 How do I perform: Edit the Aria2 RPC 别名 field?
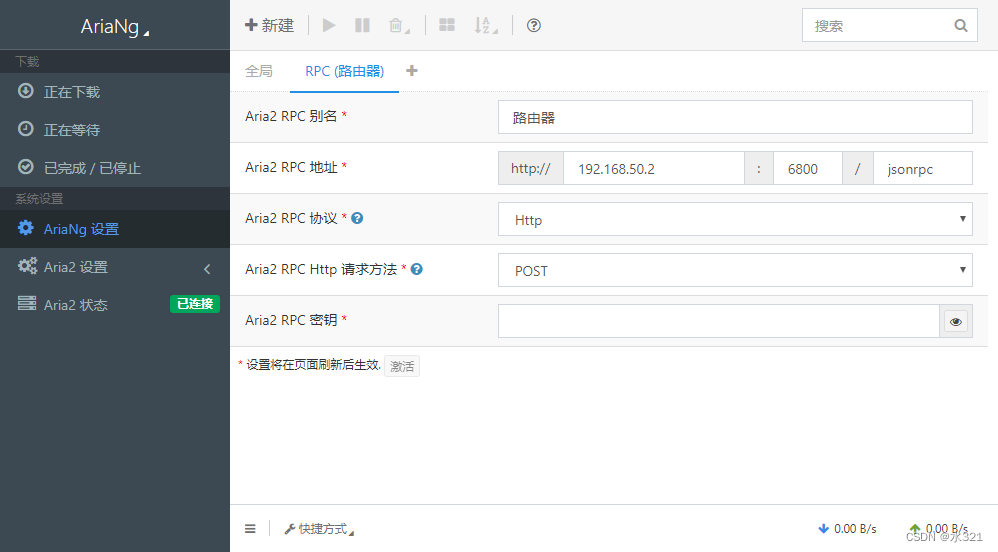(x=735, y=117)
